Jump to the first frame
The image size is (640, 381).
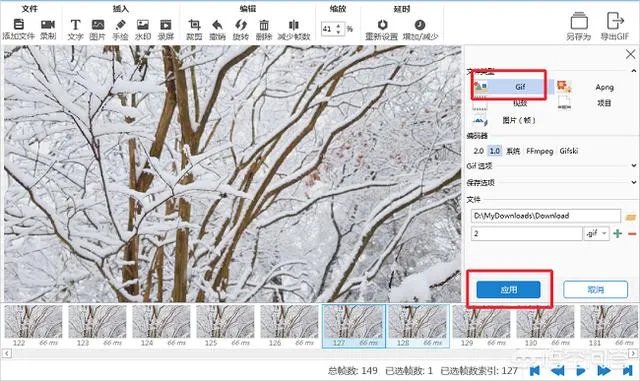[x=535, y=371]
